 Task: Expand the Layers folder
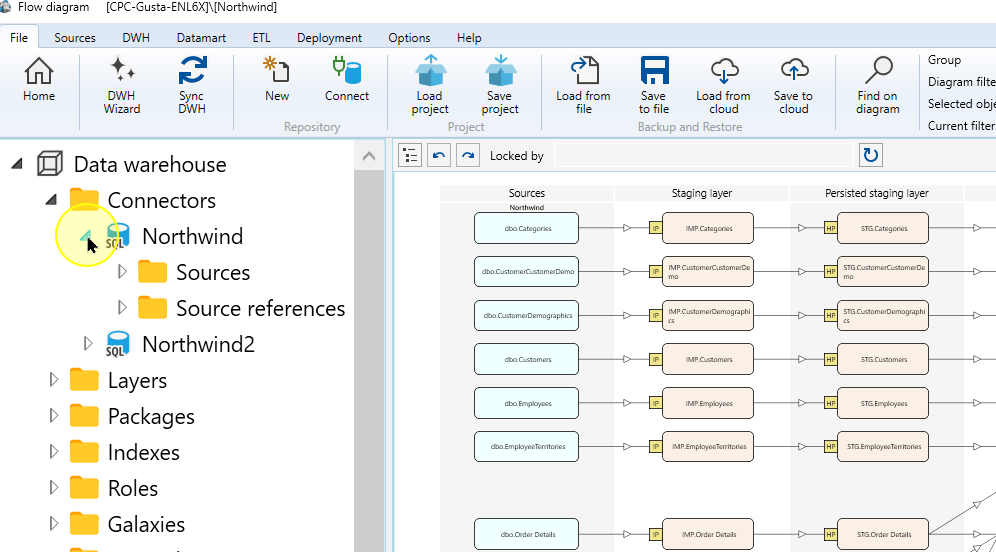(x=54, y=380)
